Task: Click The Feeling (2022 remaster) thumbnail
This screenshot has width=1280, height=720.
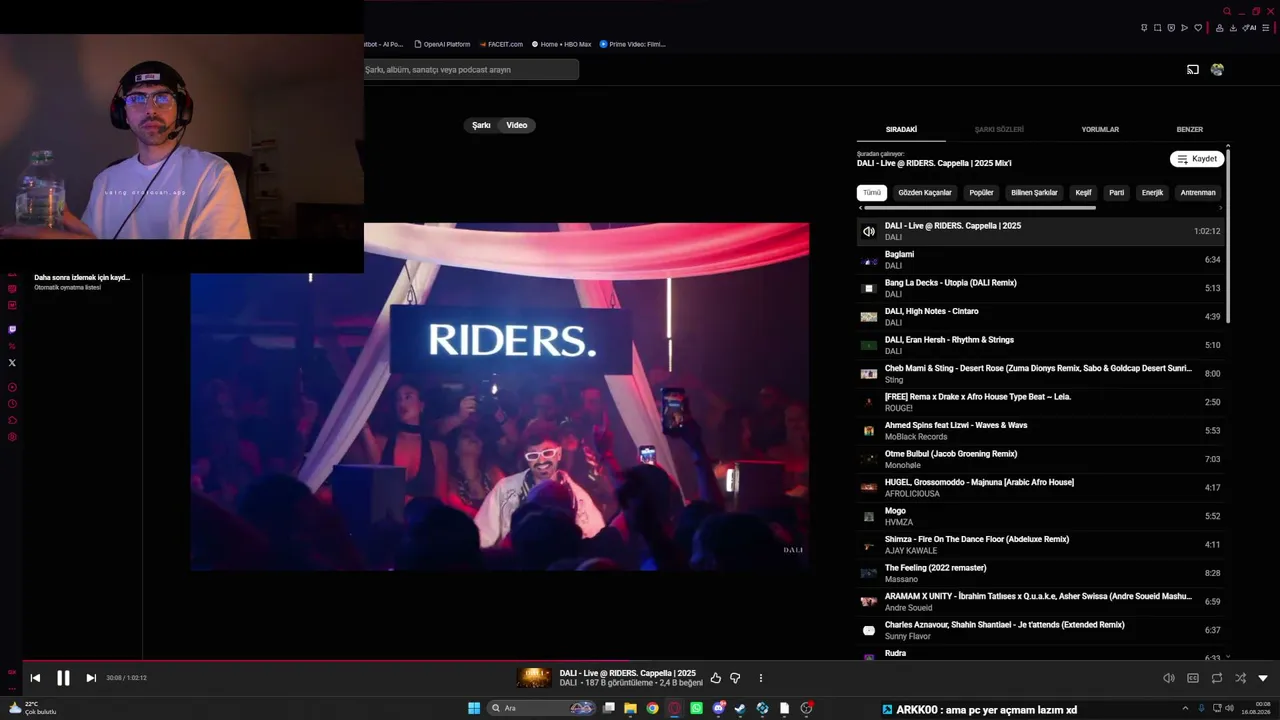Action: (869, 573)
